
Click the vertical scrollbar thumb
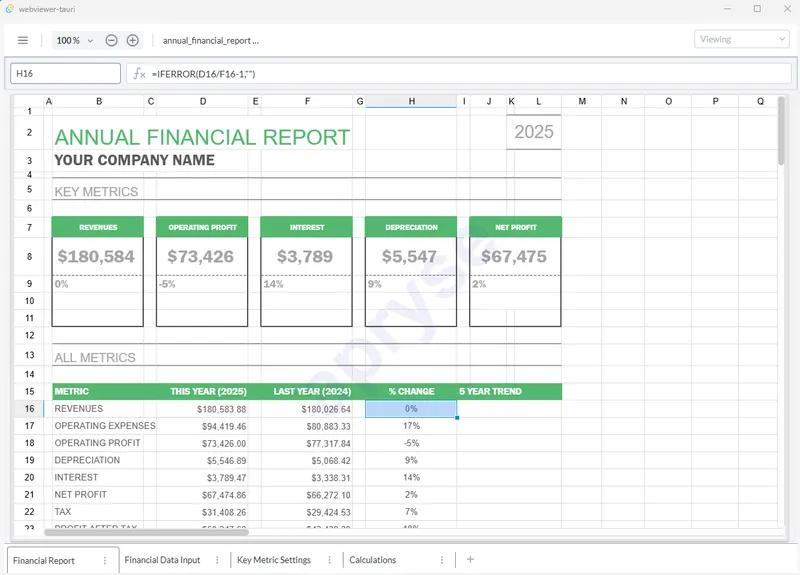tap(781, 130)
